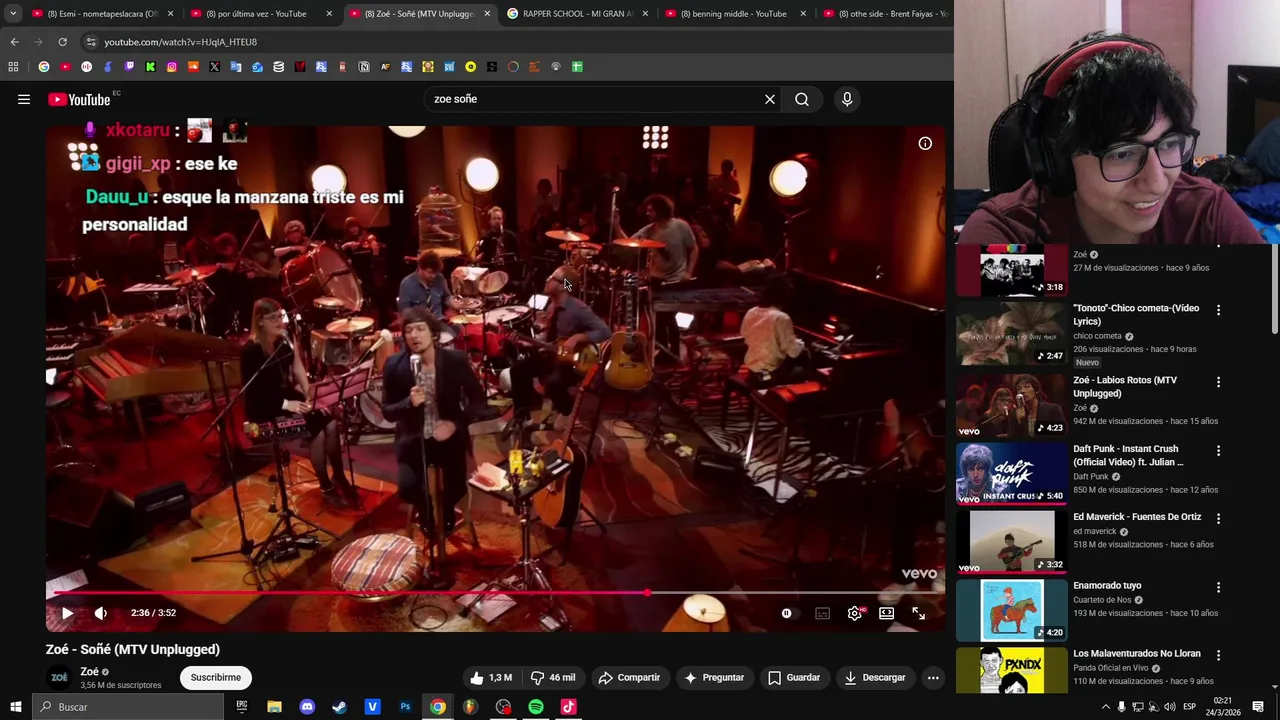Clear the search box text

770,99
